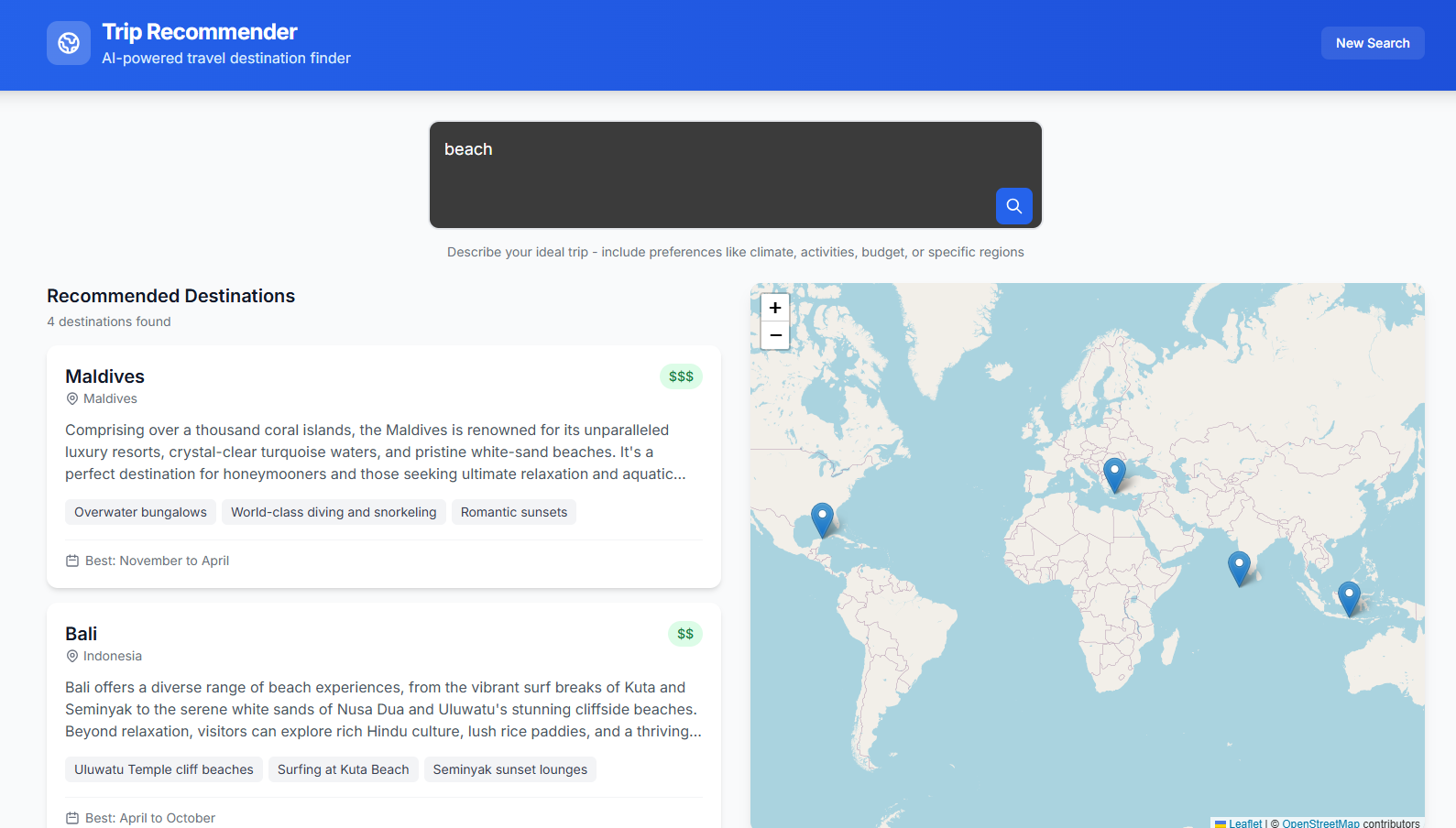Click the blue search magnifier button
Viewport: 1456px width, 828px height.
[x=1013, y=206]
